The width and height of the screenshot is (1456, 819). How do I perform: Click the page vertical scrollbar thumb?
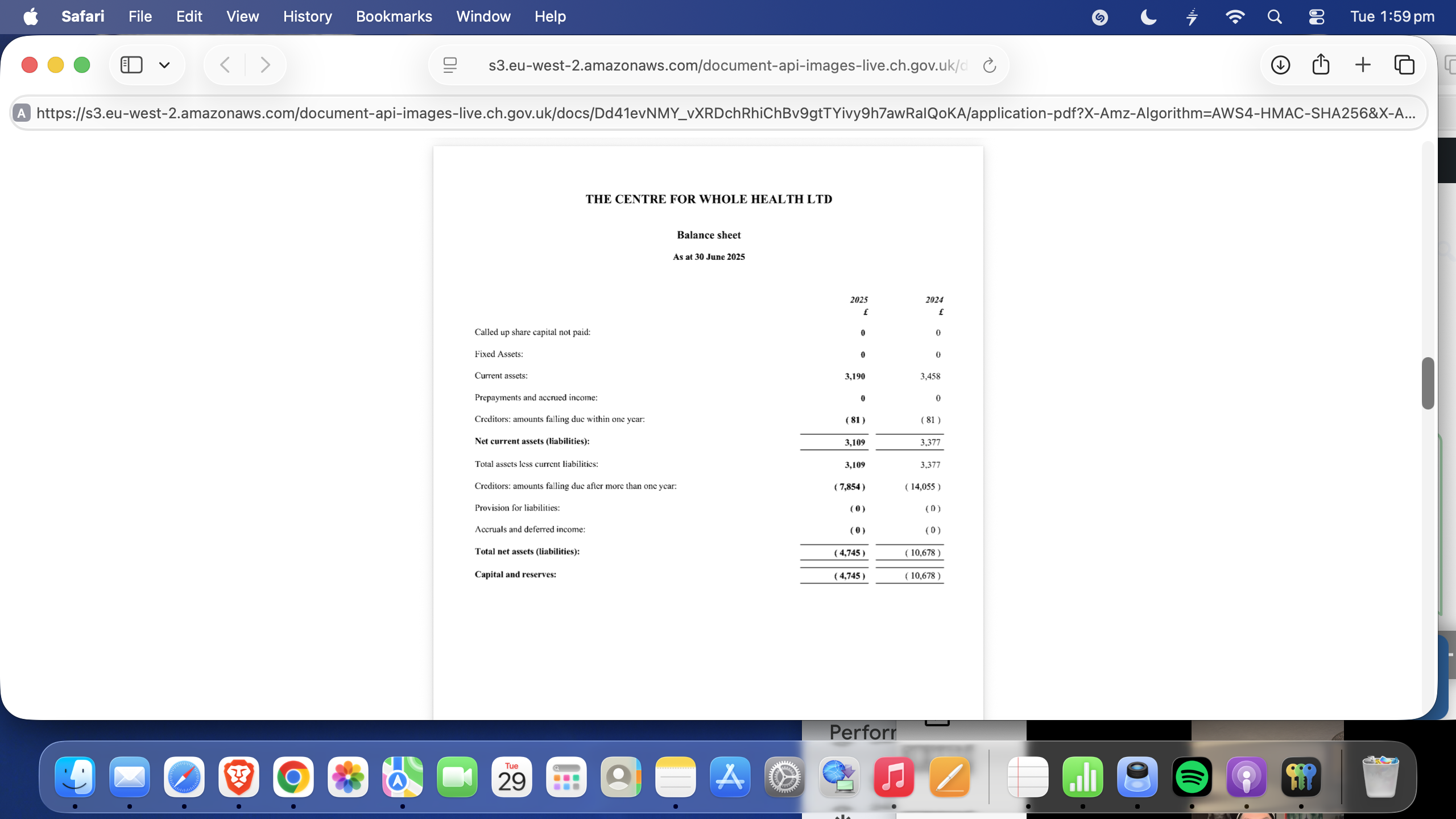click(x=1428, y=383)
